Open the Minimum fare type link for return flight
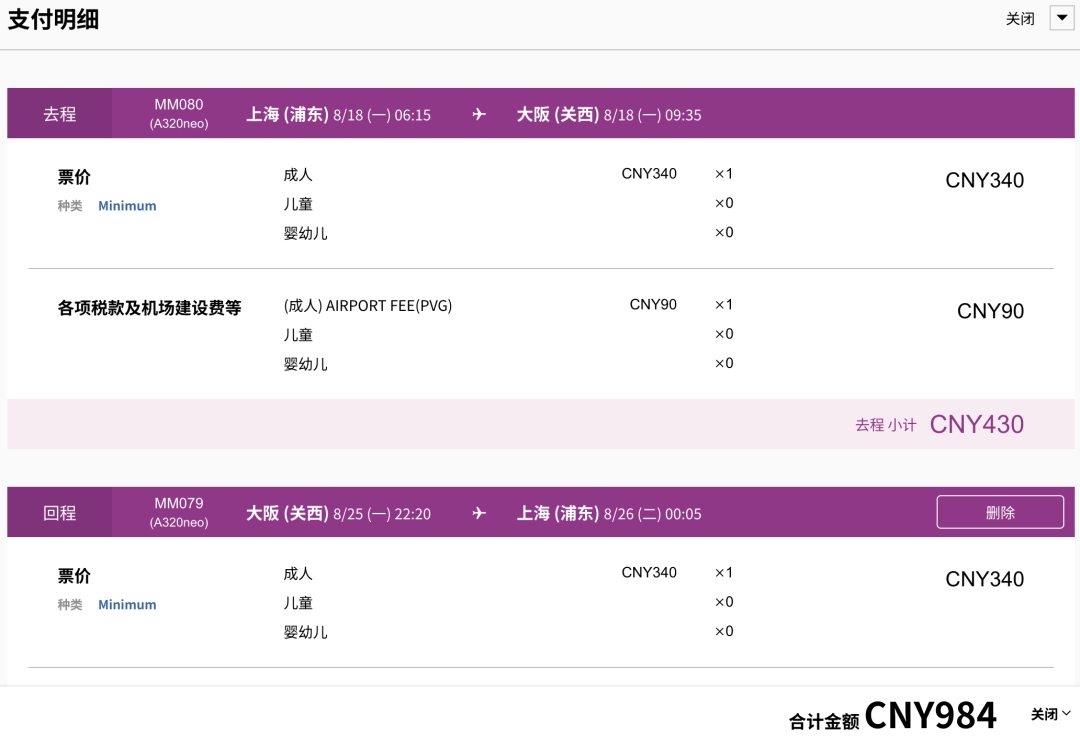Viewport: 1080px width, 736px height. pos(127,604)
